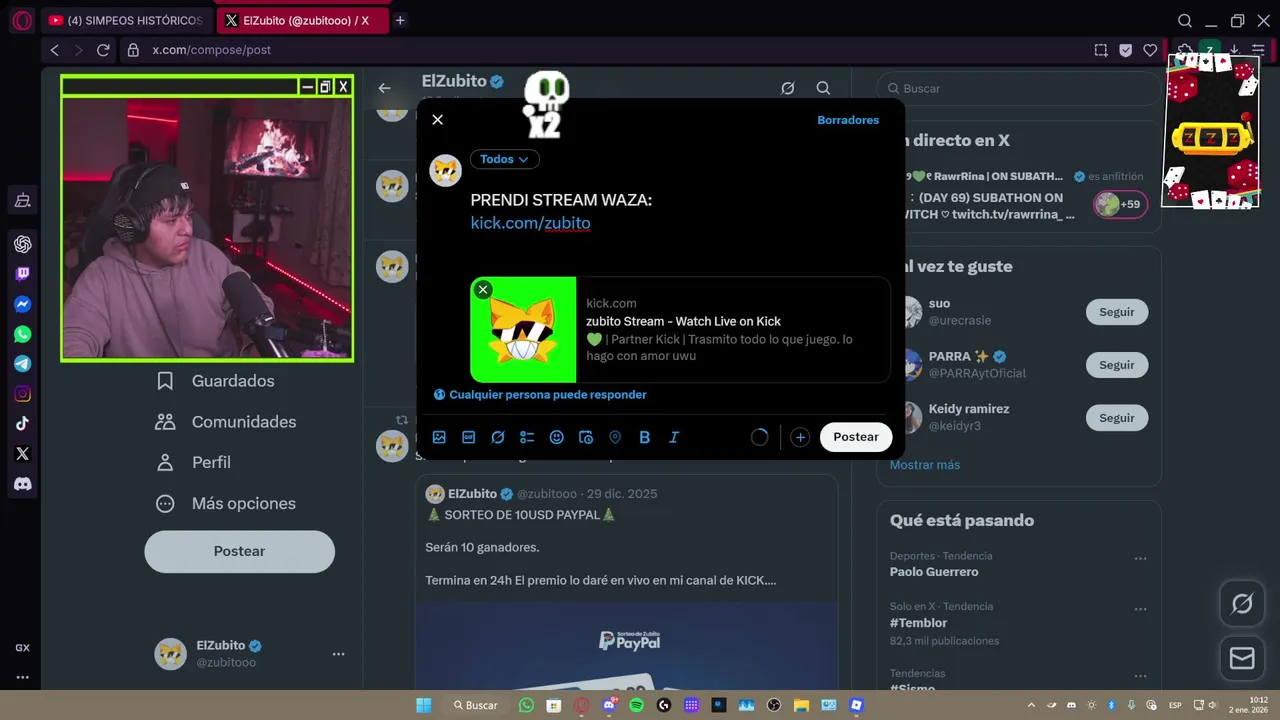Open Opera GX AI sidebar icon

pyautogui.click(x=22, y=244)
